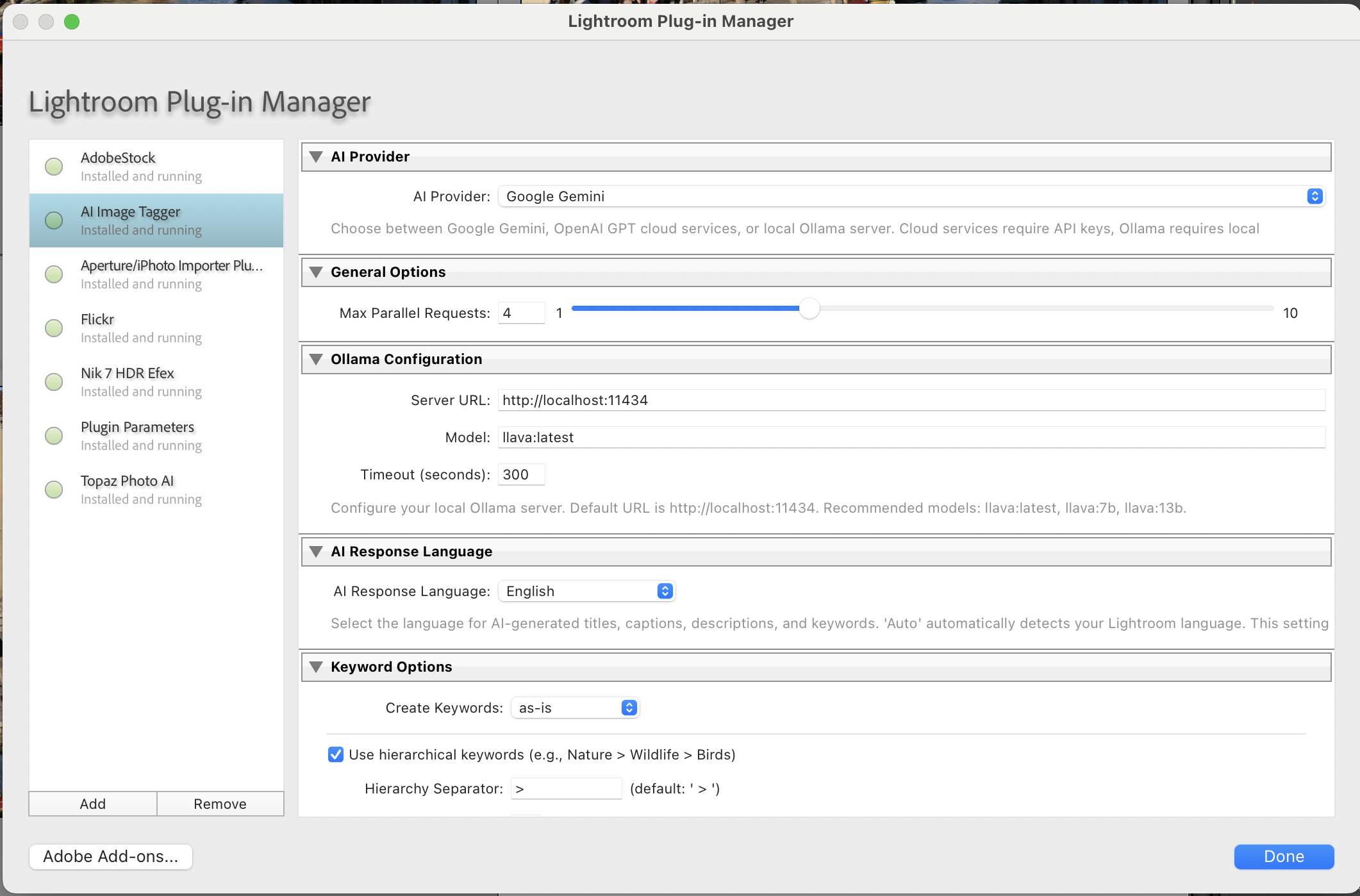Image resolution: width=1360 pixels, height=896 pixels.
Task: Collapse the Ollama Configuration section
Action: [x=315, y=359]
